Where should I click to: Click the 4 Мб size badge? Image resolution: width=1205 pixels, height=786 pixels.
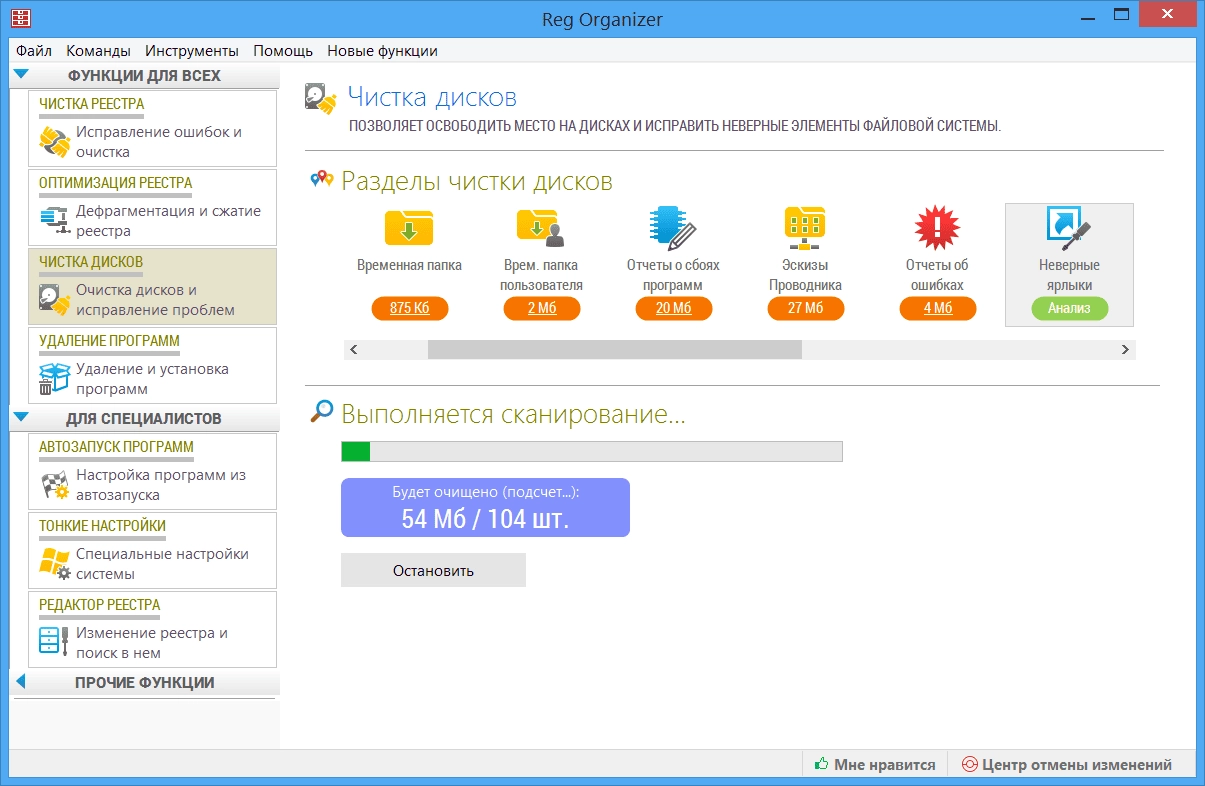click(938, 308)
